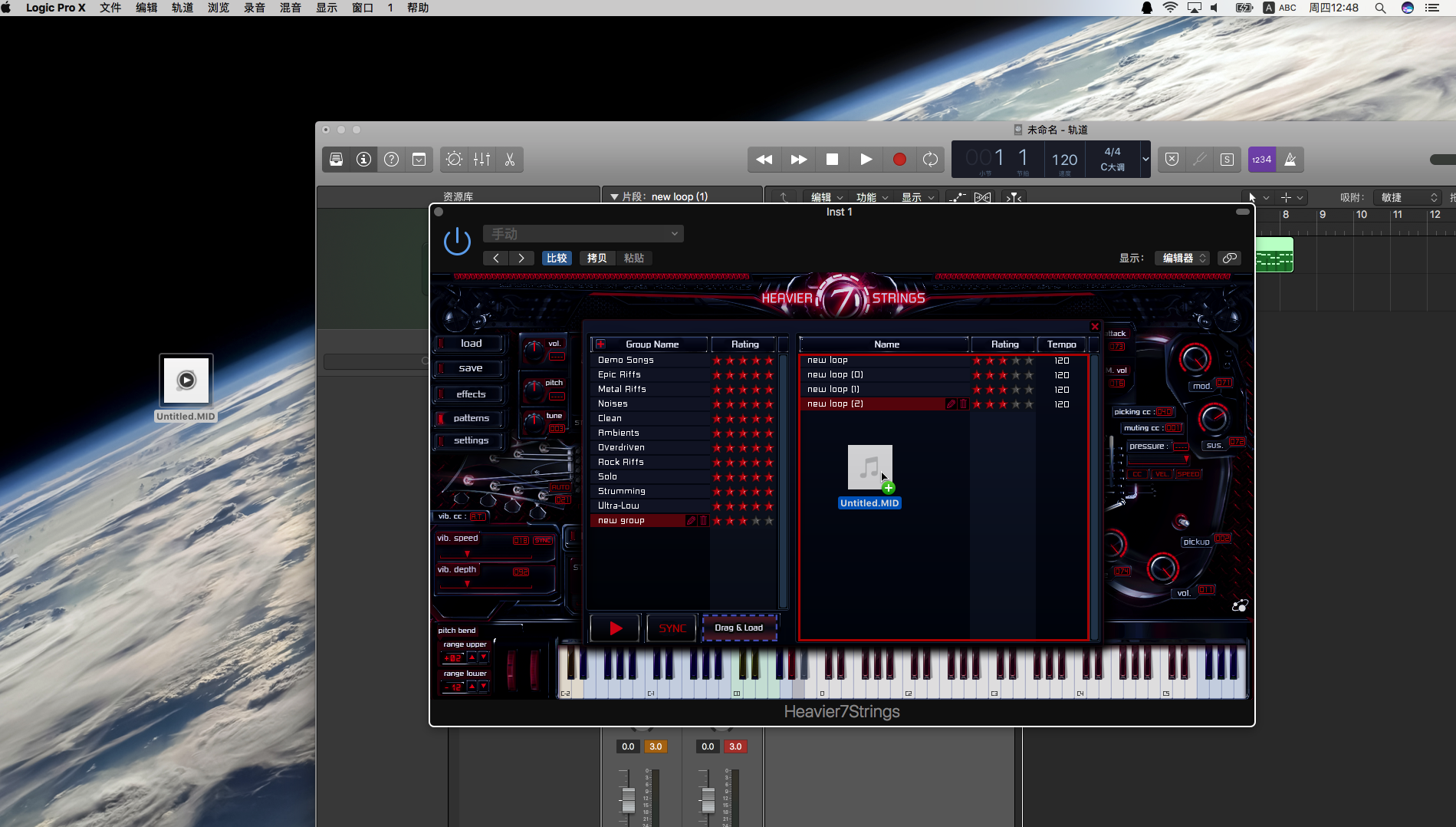Decrease pitch bend range lower arrow
This screenshot has height=827, width=1456.
(x=483, y=687)
